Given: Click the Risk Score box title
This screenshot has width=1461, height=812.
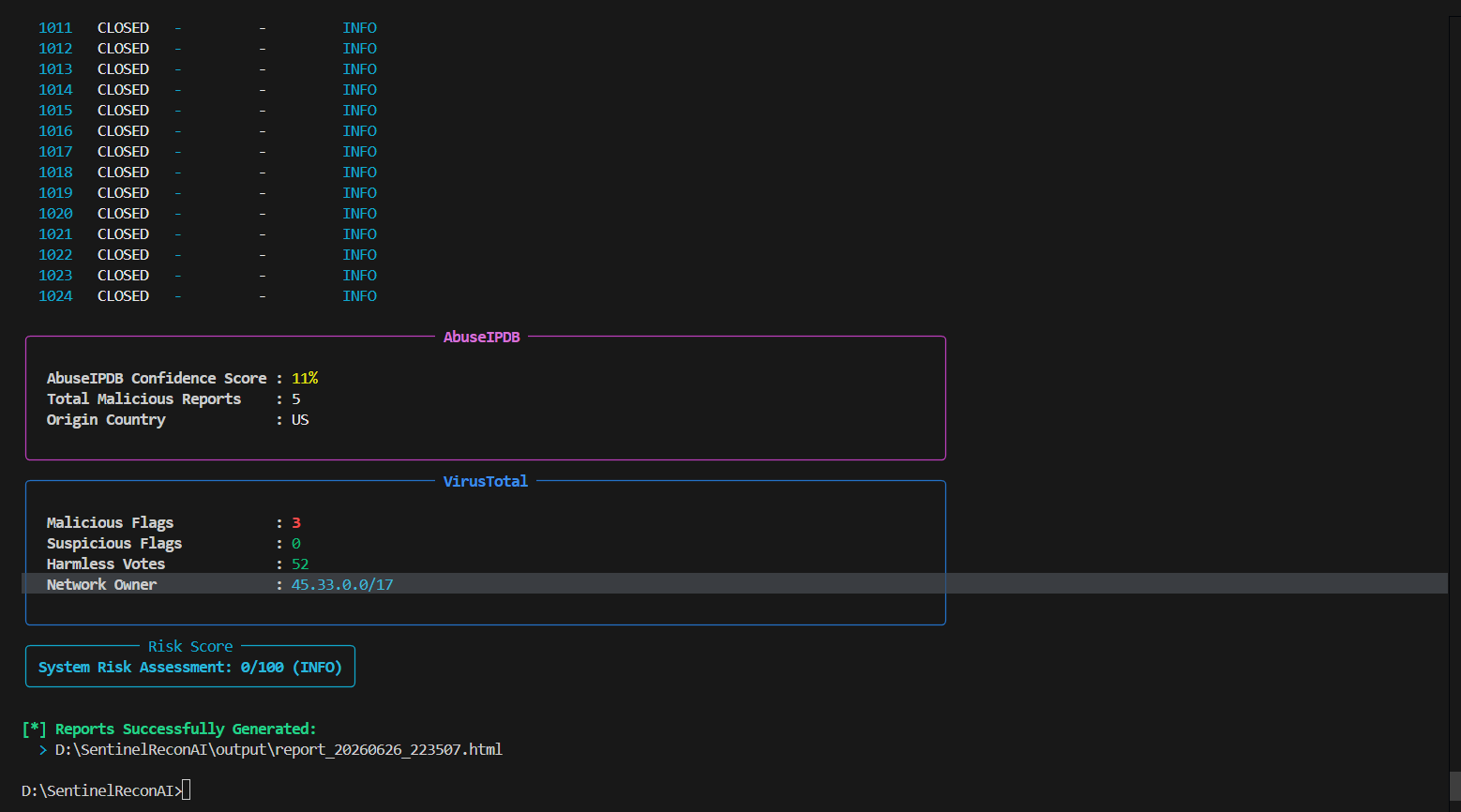Looking at the screenshot, I should click(x=190, y=647).
